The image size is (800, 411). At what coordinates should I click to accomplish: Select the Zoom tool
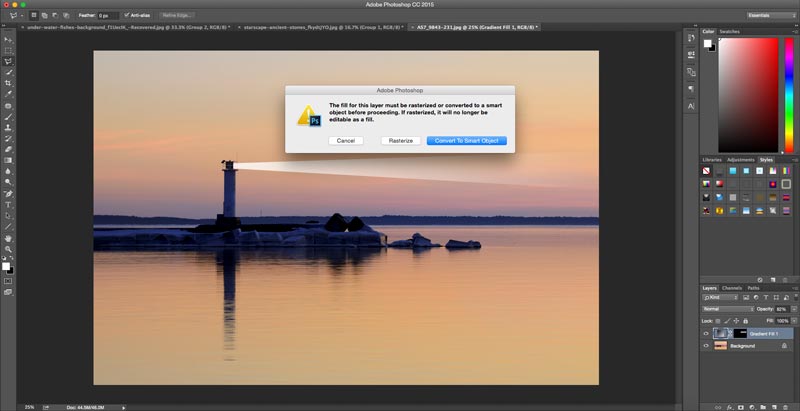click(x=8, y=249)
